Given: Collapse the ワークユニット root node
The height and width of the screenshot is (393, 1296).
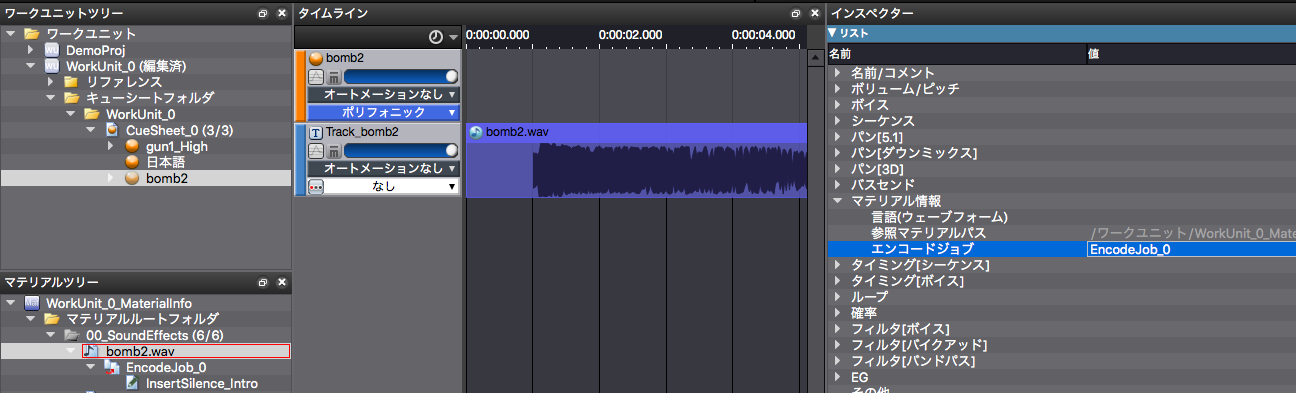Looking at the screenshot, I should pos(11,34).
